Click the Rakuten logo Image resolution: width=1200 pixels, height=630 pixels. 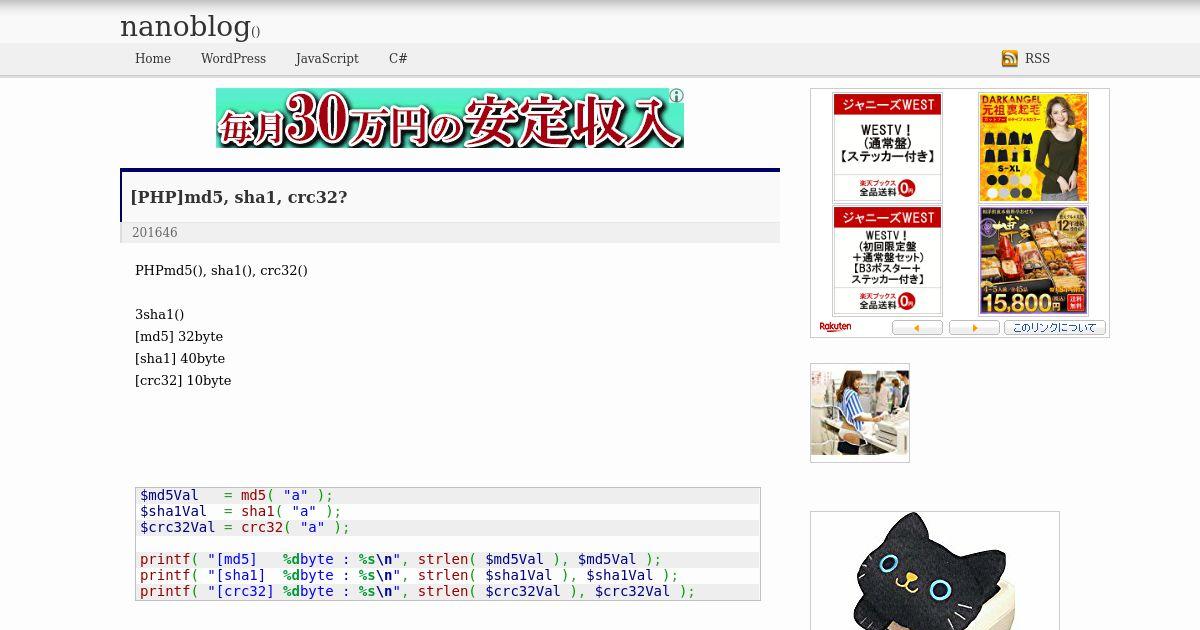tap(836, 327)
